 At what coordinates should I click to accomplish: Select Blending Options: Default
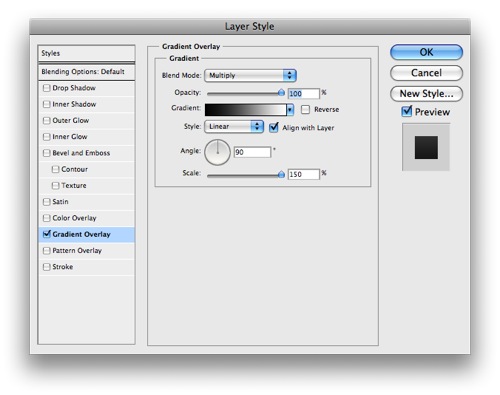click(x=86, y=72)
